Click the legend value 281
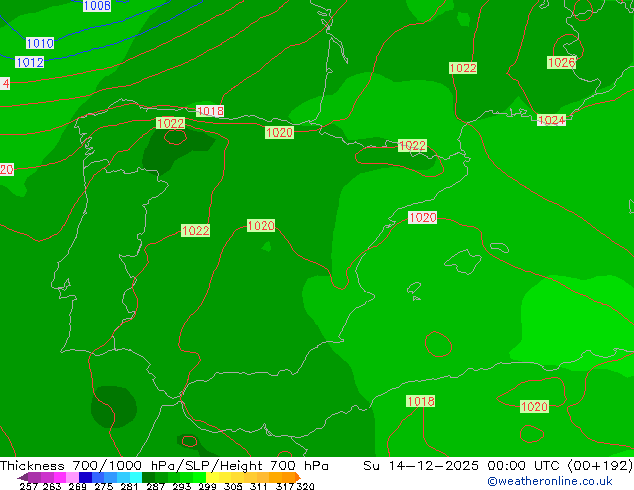This screenshot has height=490, width=634. pos(129,486)
